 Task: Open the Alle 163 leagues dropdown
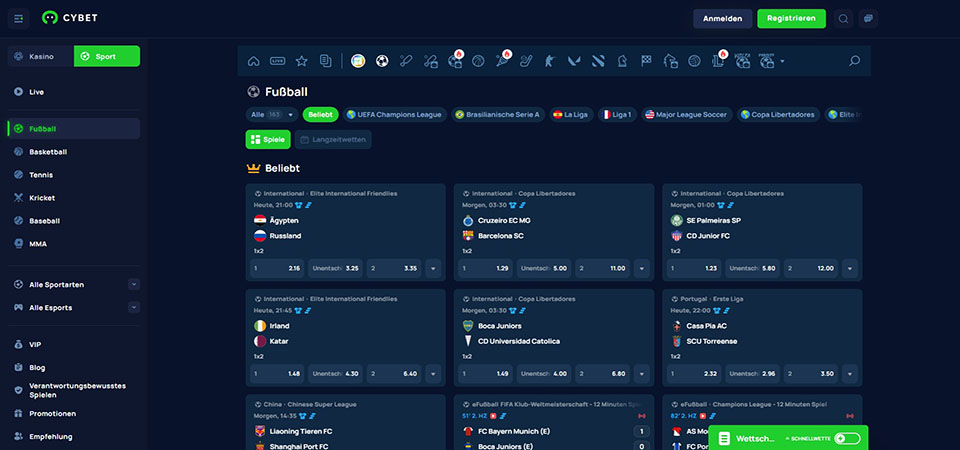tap(272, 114)
